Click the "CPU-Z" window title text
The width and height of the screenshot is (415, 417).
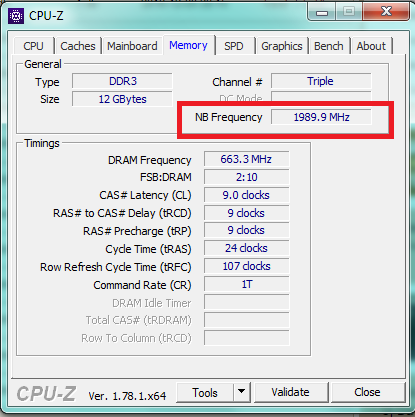(46, 16)
